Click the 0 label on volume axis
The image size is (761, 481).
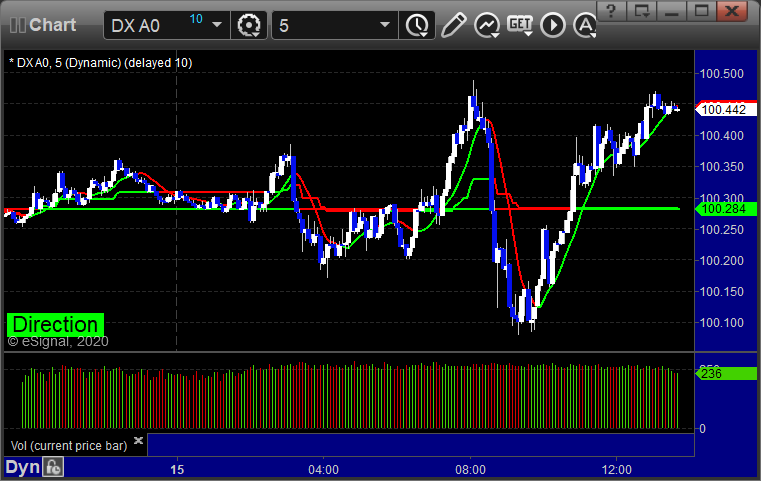click(702, 429)
